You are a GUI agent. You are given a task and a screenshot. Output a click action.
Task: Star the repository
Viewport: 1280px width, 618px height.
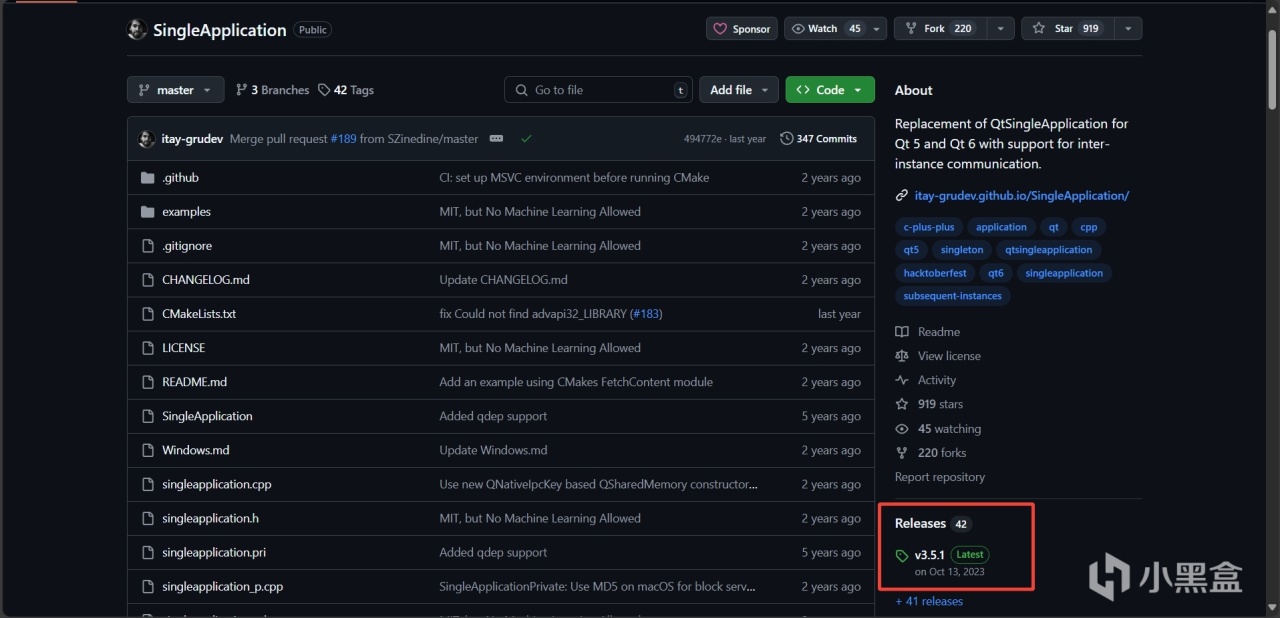tap(1066, 29)
